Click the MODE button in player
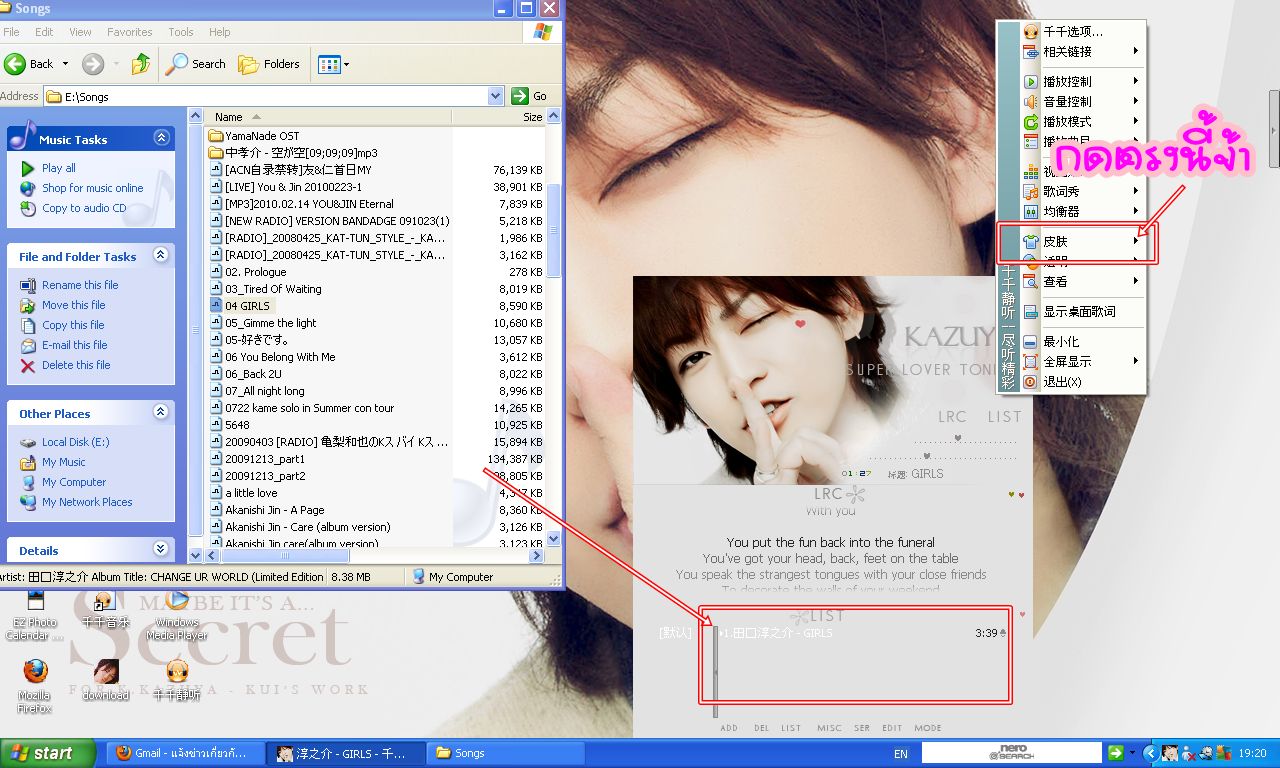 [927, 728]
